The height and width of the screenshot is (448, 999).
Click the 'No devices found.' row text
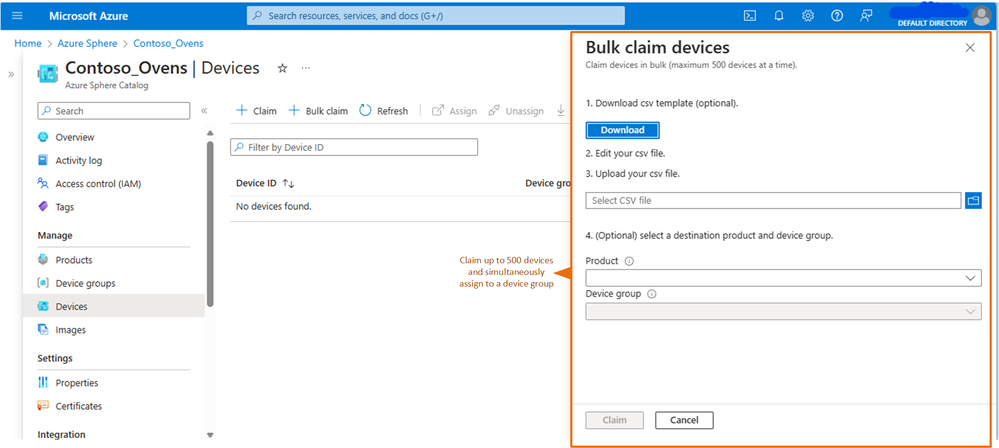(x=274, y=206)
